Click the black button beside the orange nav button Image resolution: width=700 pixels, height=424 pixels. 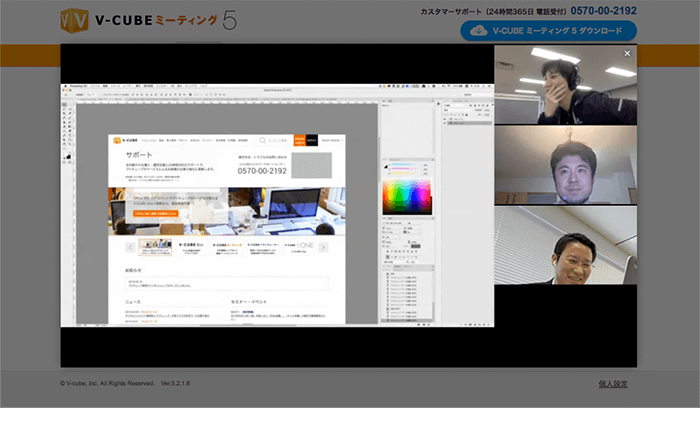(x=312, y=140)
